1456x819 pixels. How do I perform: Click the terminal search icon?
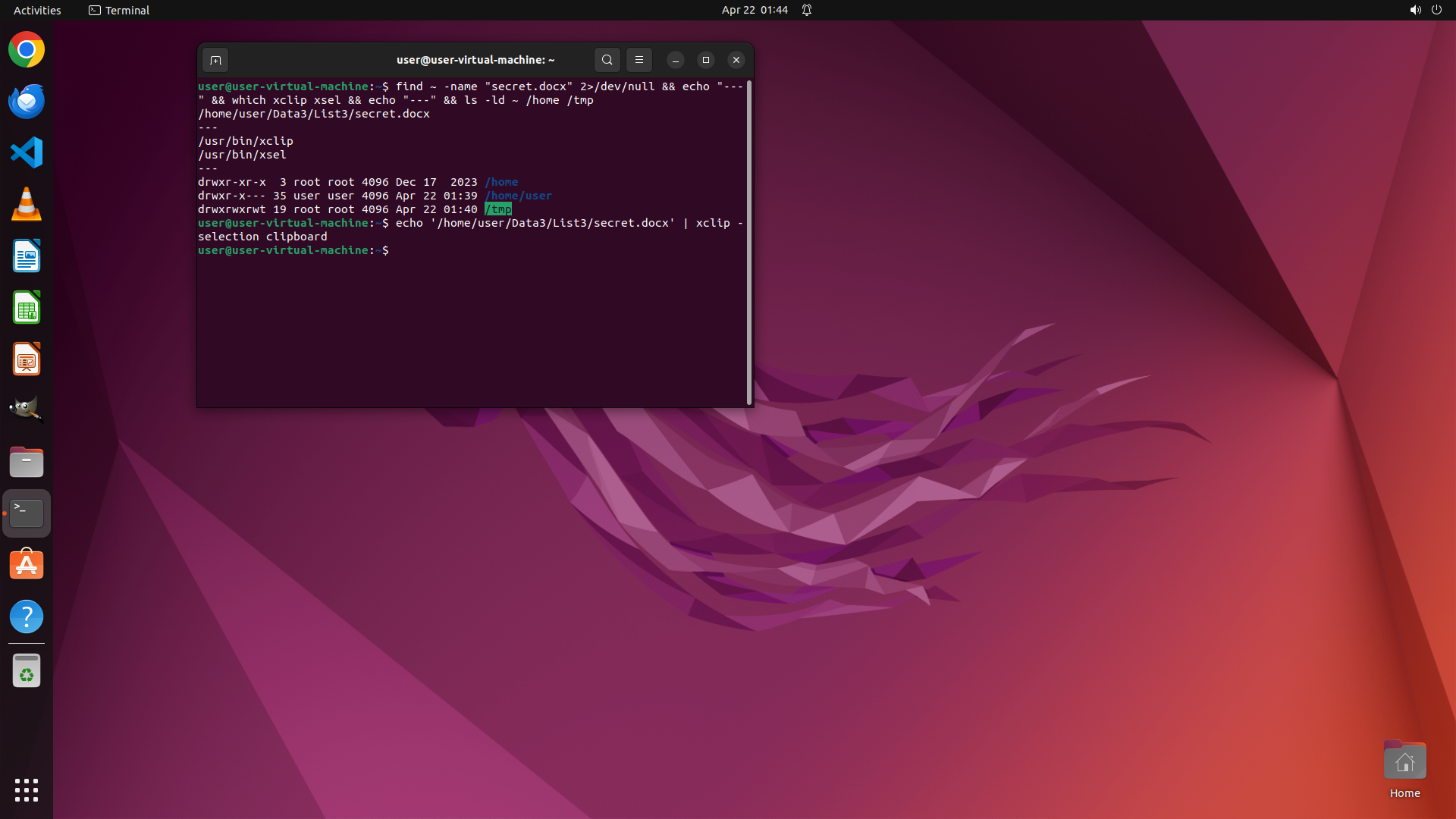pyautogui.click(x=607, y=60)
